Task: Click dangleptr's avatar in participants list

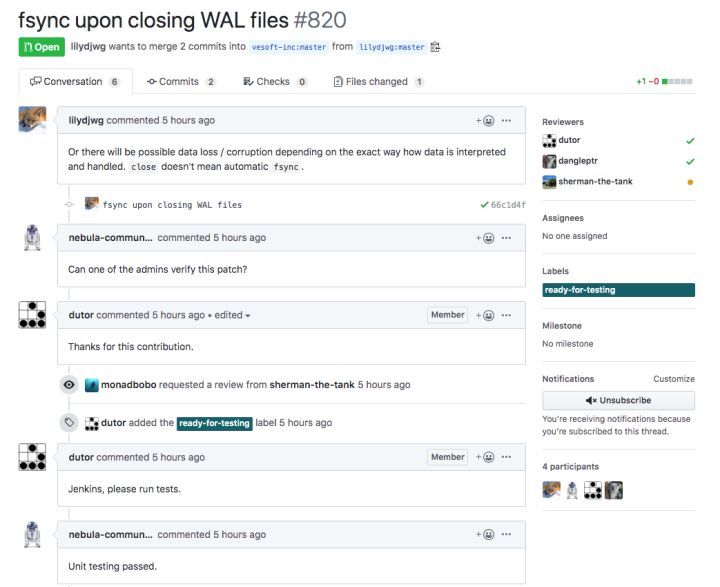Action: click(x=613, y=490)
